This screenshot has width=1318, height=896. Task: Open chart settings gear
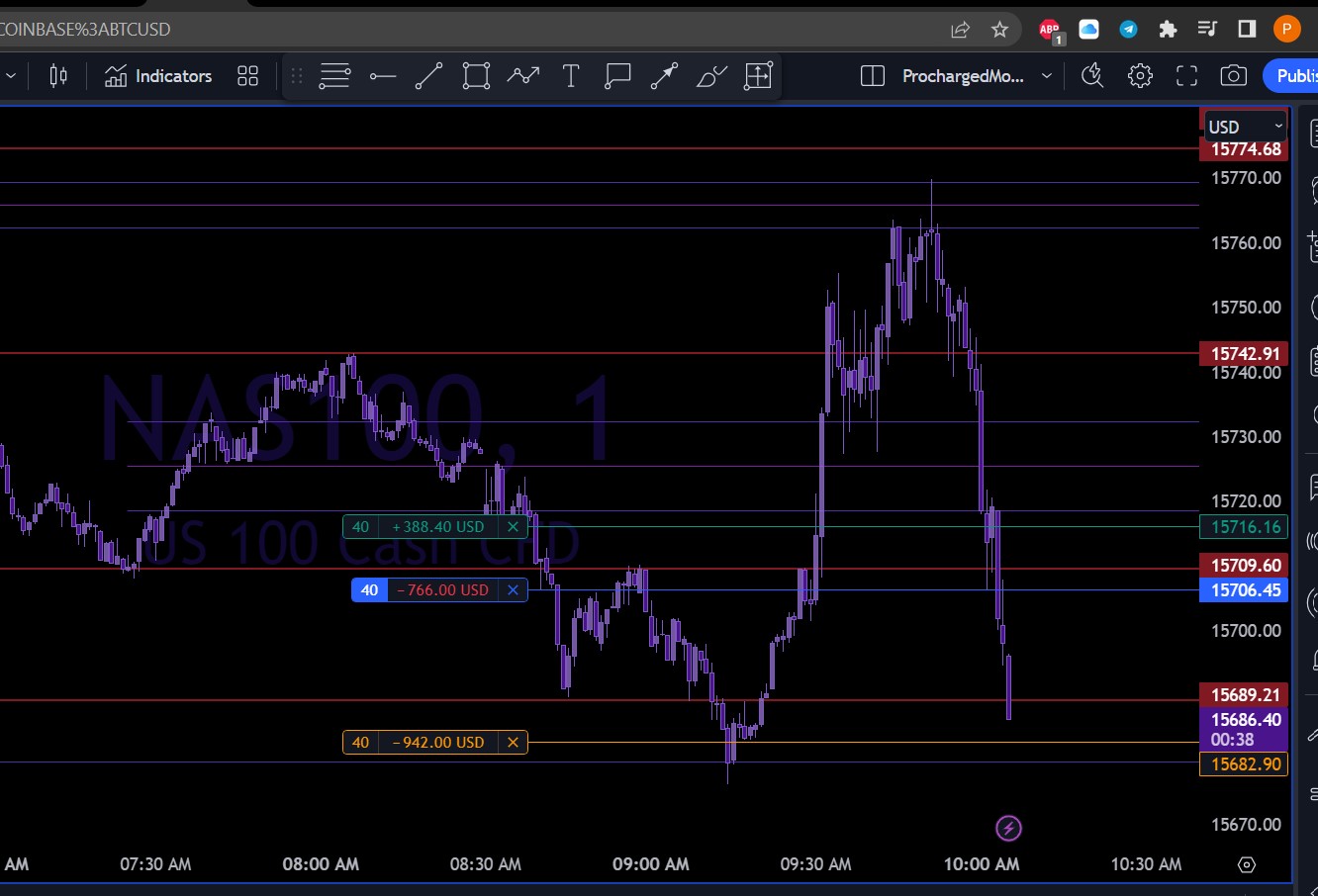1140,76
